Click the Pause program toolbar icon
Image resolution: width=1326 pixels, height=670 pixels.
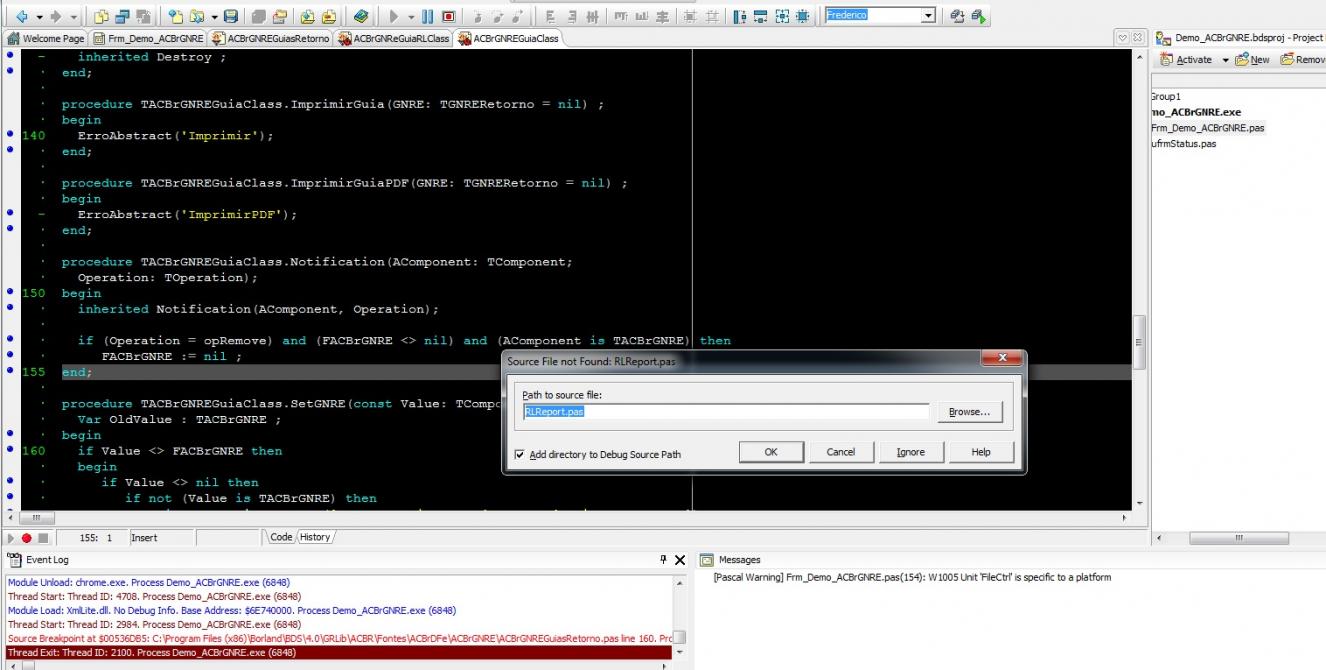click(427, 16)
